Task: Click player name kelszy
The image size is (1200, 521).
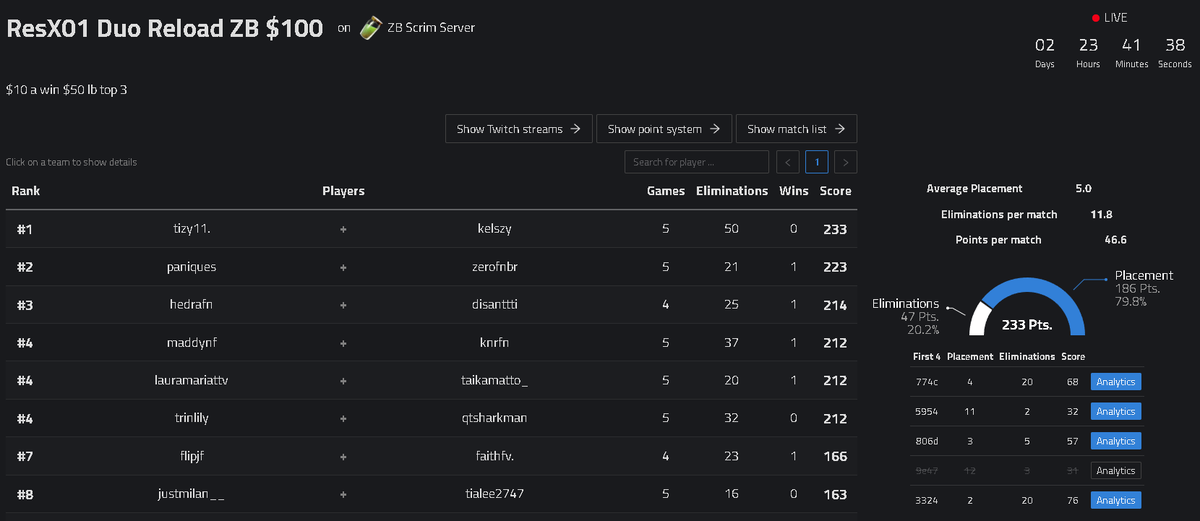Action: [x=495, y=229]
